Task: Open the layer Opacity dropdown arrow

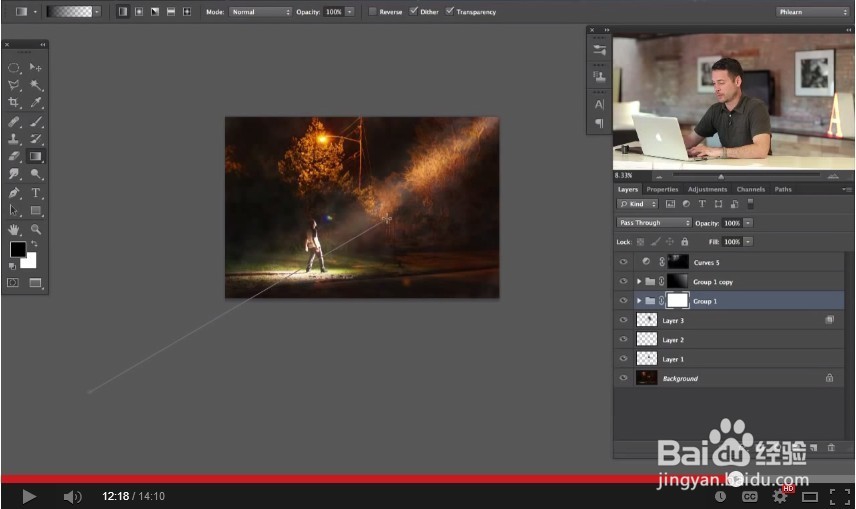Action: (x=748, y=223)
